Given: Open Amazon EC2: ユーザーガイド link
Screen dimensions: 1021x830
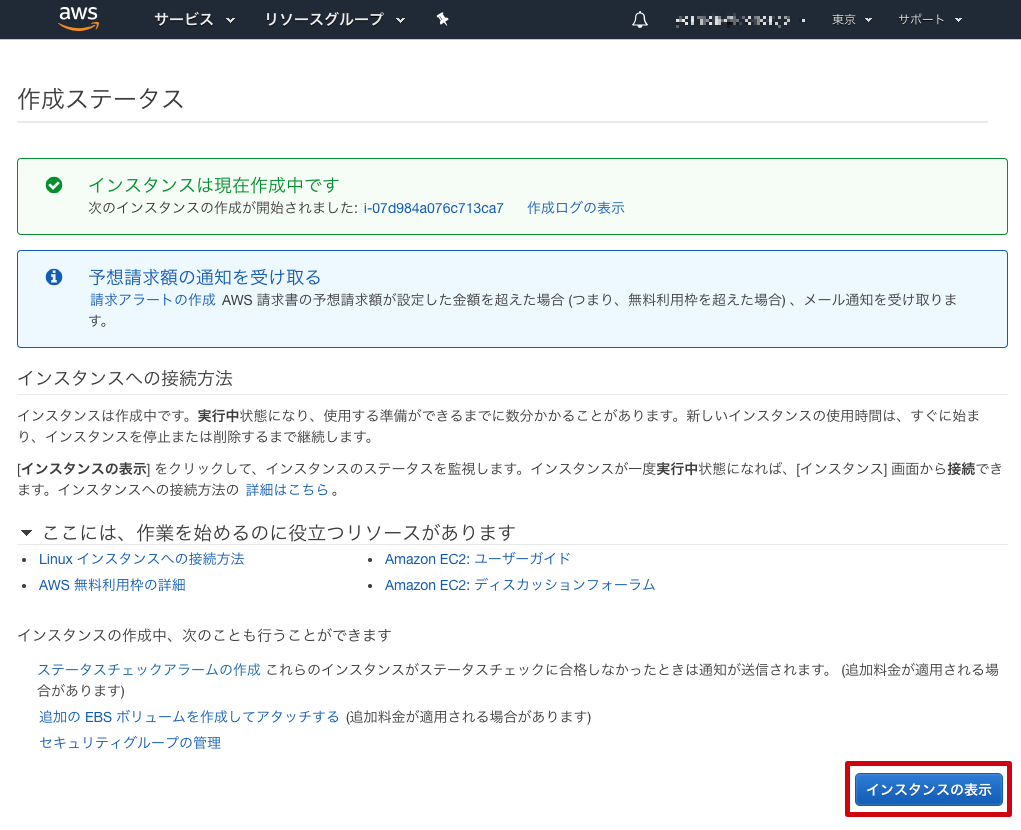Looking at the screenshot, I should point(477,559).
